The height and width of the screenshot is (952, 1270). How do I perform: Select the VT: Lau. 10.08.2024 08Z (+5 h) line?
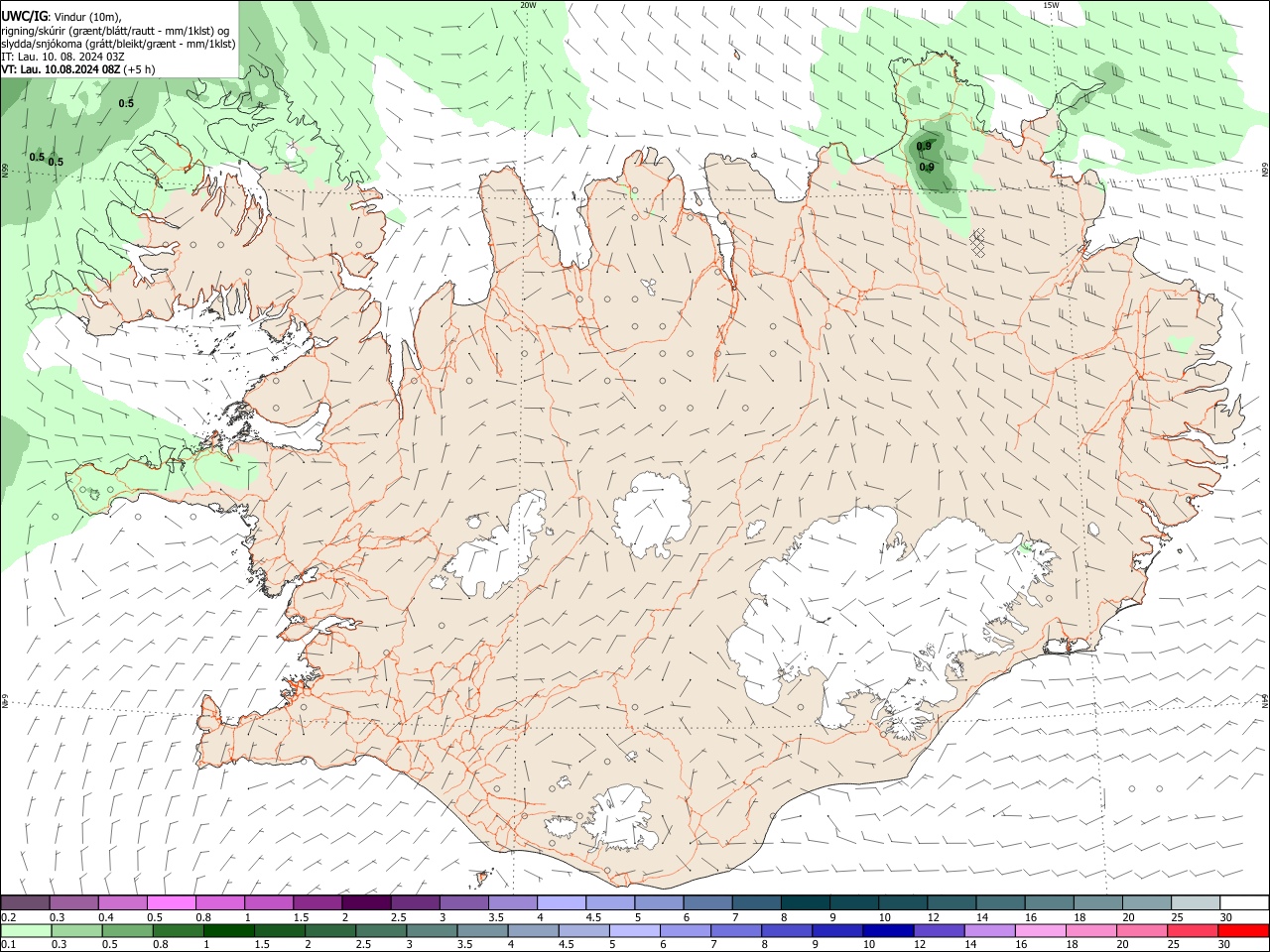(78, 69)
